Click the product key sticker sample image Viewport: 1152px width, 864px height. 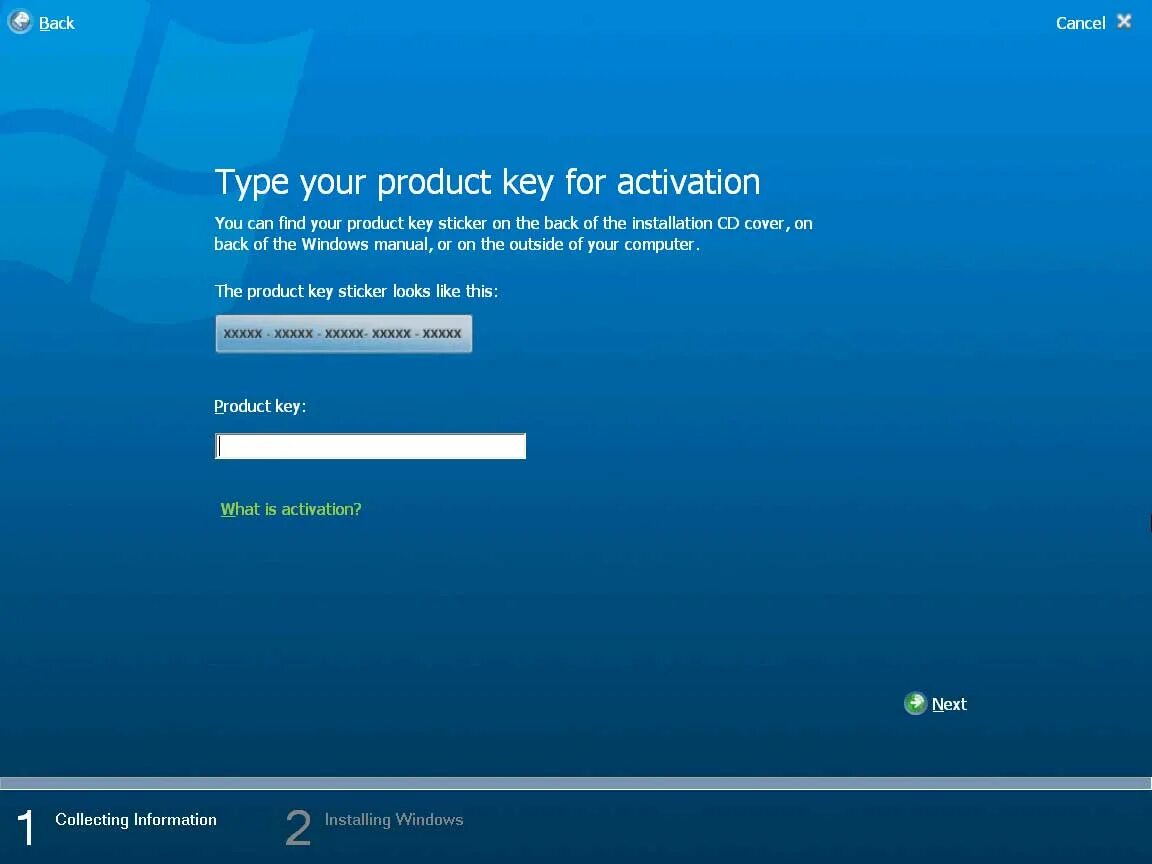point(344,334)
